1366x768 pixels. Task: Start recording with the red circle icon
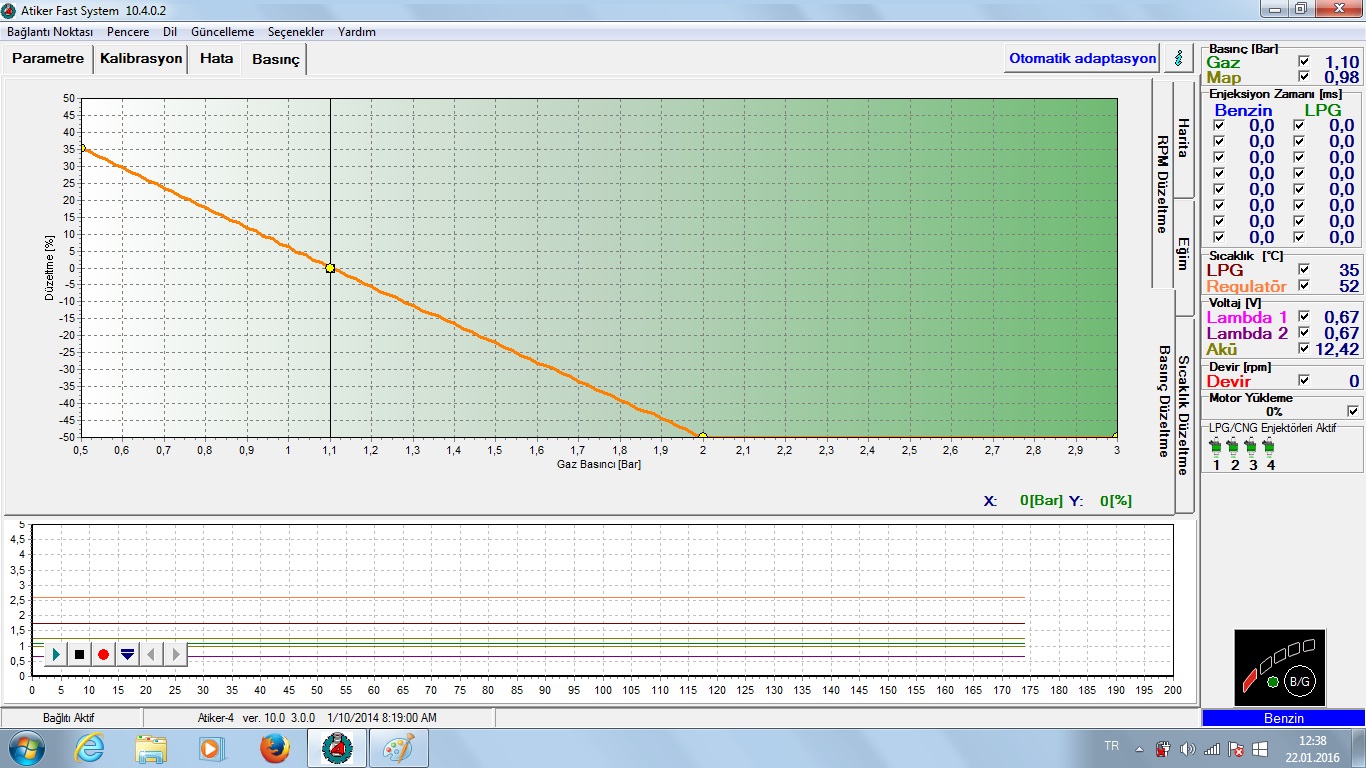pos(103,654)
